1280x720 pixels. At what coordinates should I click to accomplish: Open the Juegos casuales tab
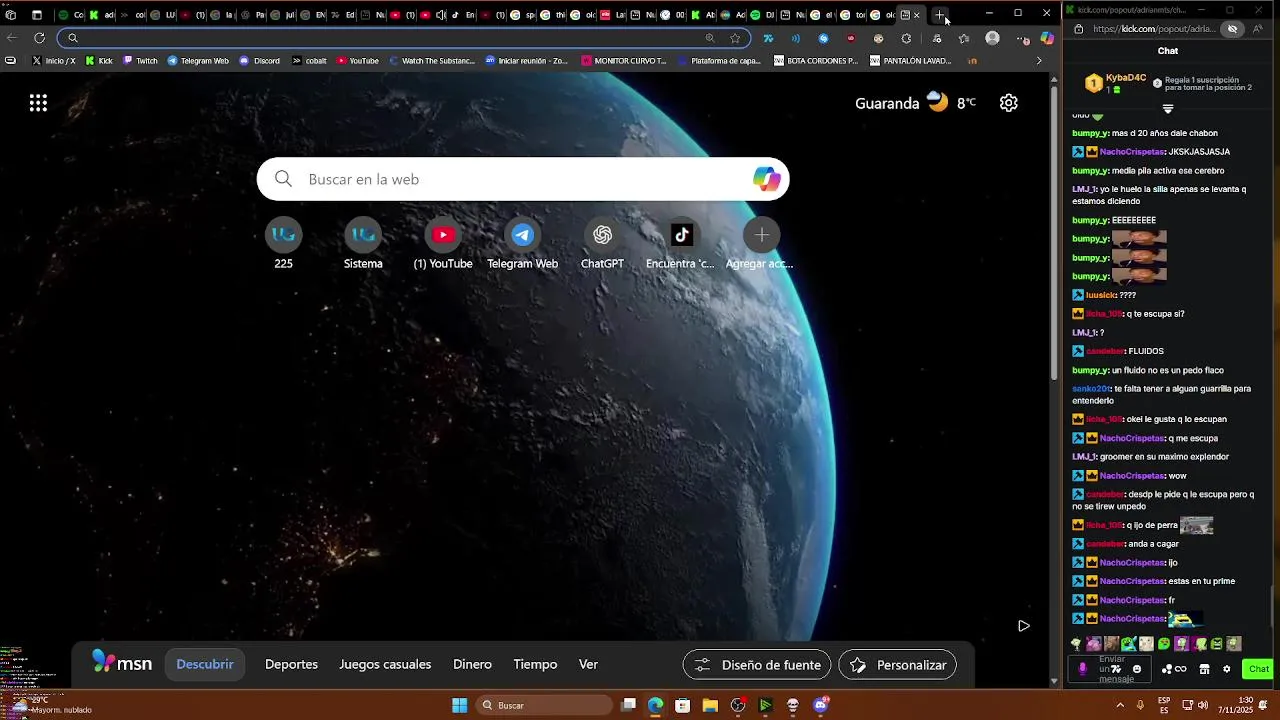[385, 664]
